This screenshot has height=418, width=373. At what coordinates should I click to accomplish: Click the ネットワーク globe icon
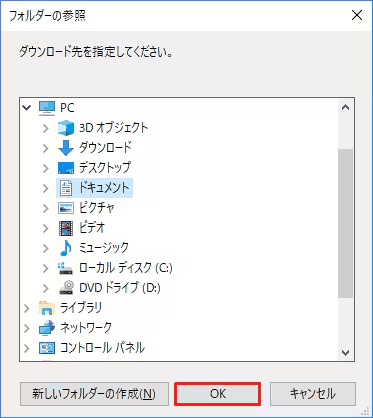47,328
